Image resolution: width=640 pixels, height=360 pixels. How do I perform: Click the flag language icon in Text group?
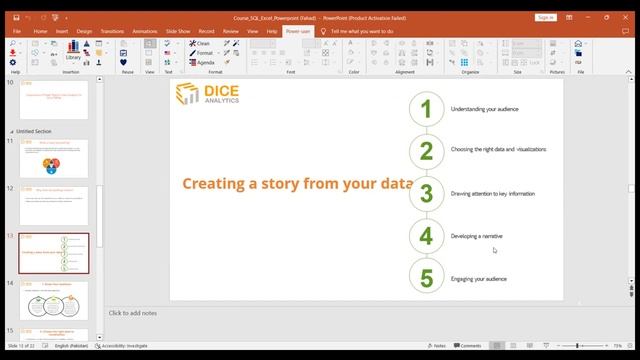coord(167,53)
